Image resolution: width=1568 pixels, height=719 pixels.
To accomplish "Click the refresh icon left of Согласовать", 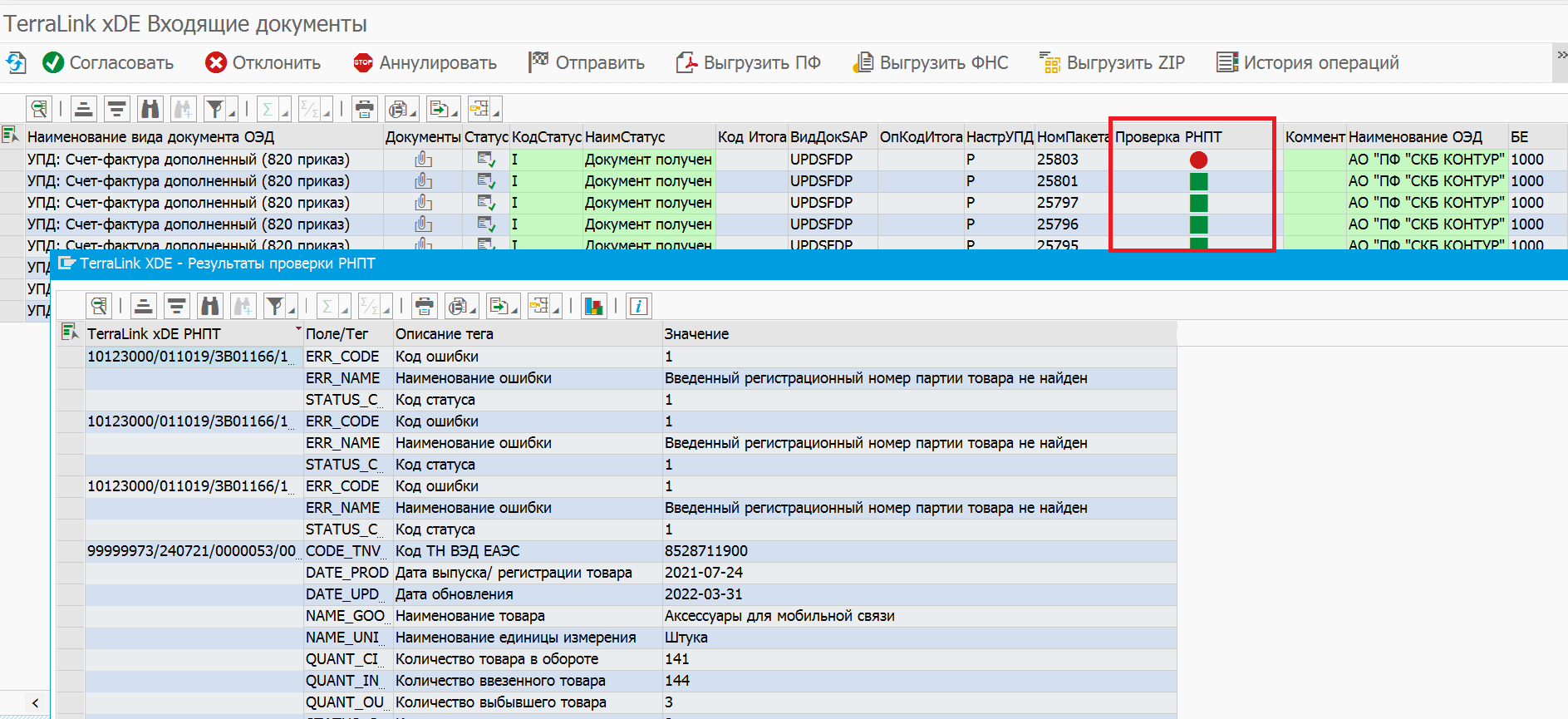I will (x=16, y=63).
